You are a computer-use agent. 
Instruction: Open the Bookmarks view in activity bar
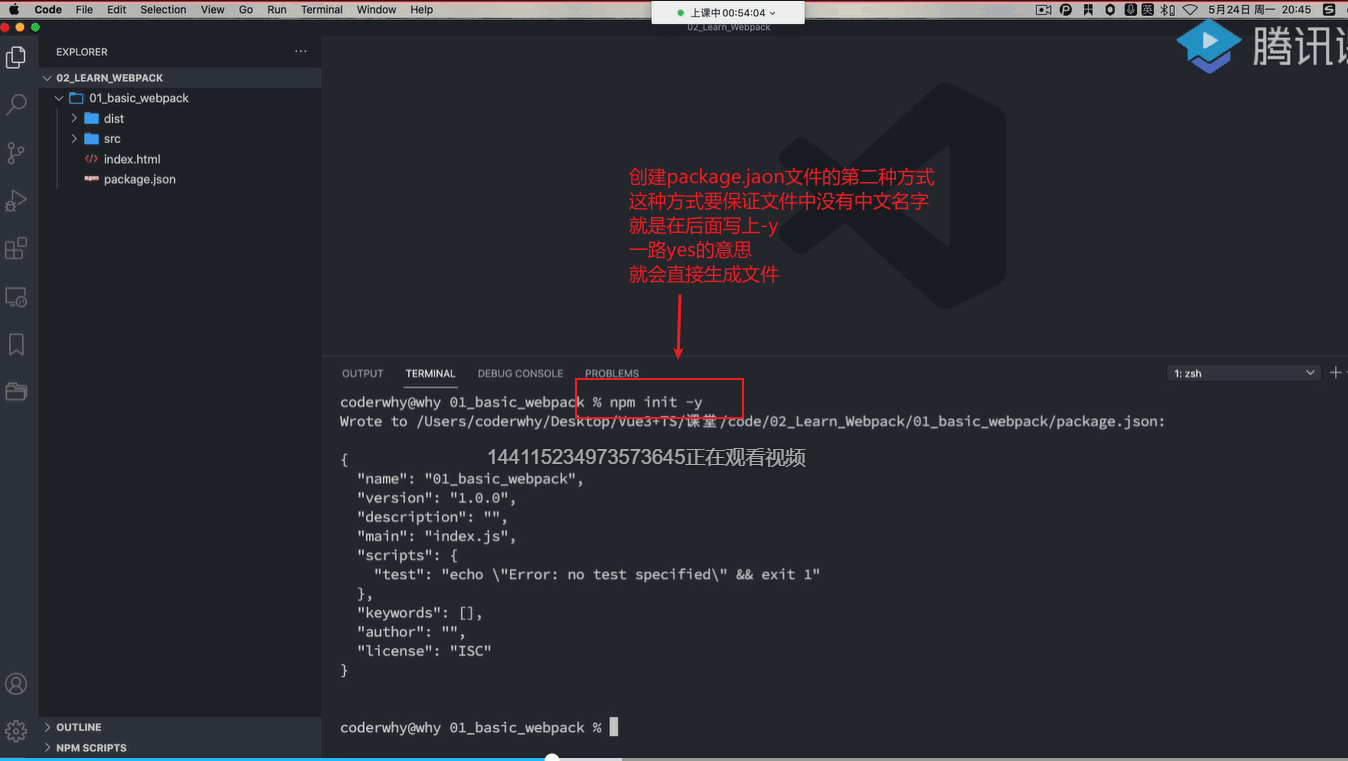click(16, 344)
